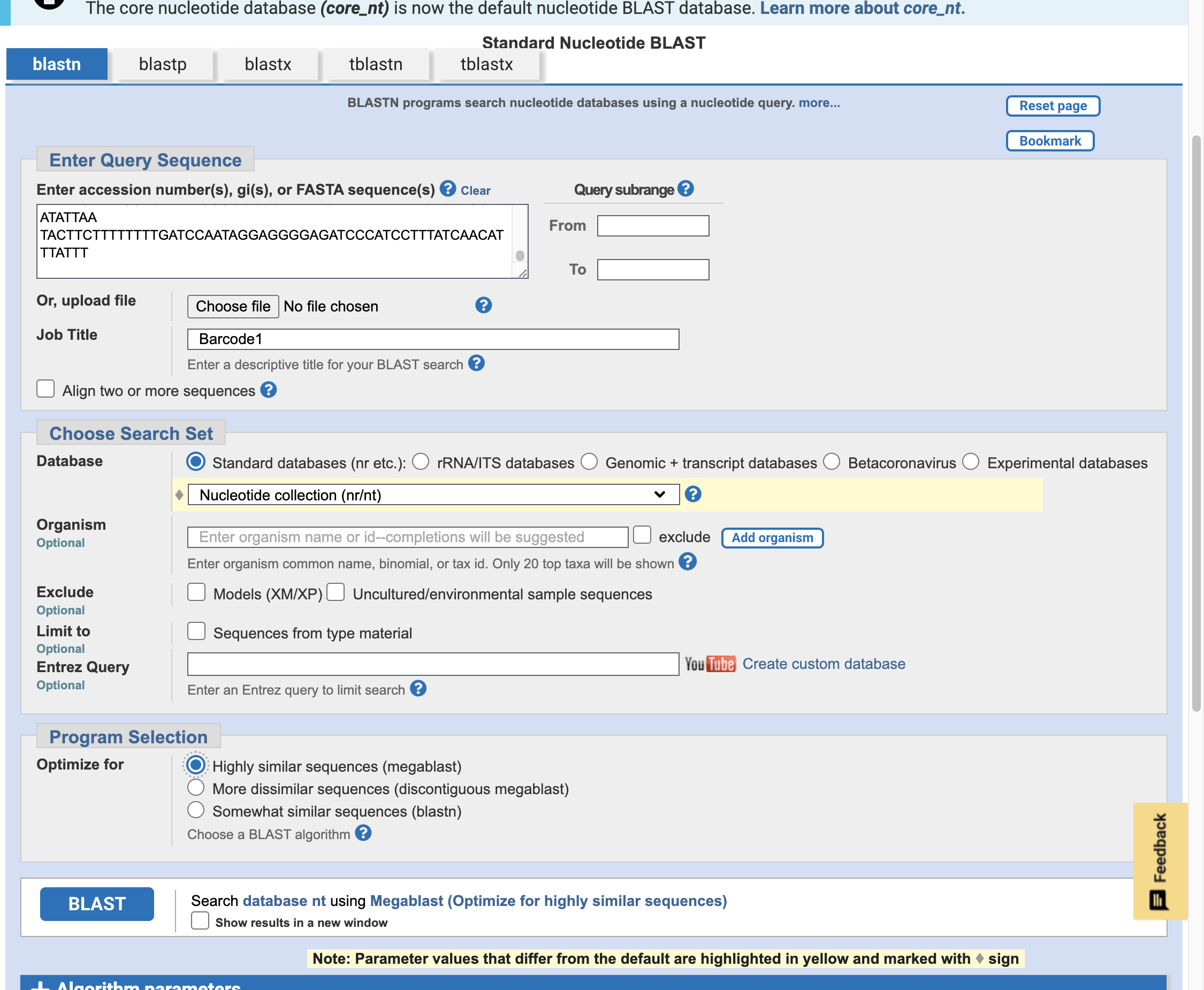Open the Feedback side tab
This screenshot has width=1204, height=990.
click(x=1160, y=861)
